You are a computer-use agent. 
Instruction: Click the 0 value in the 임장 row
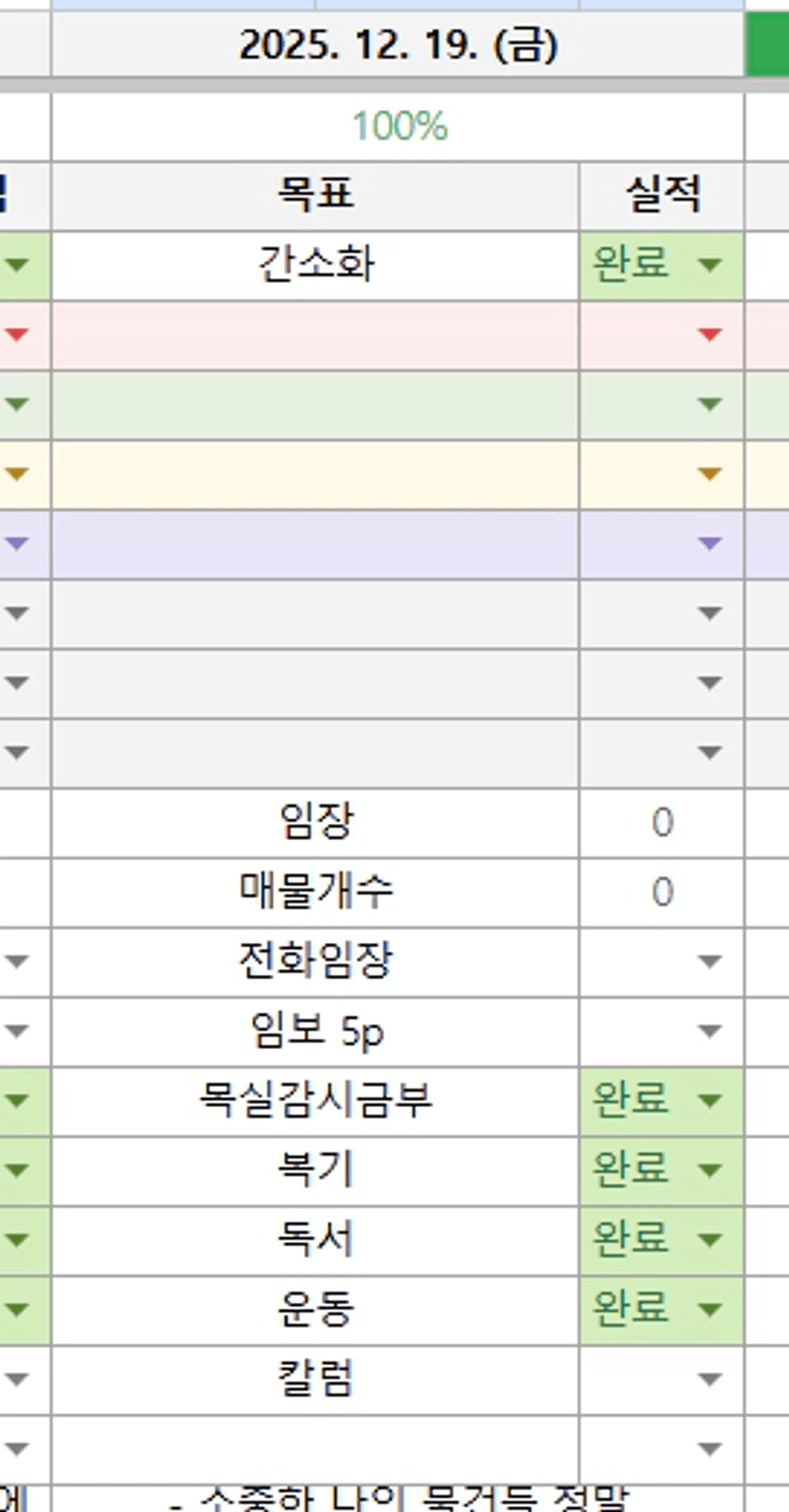[661, 822]
